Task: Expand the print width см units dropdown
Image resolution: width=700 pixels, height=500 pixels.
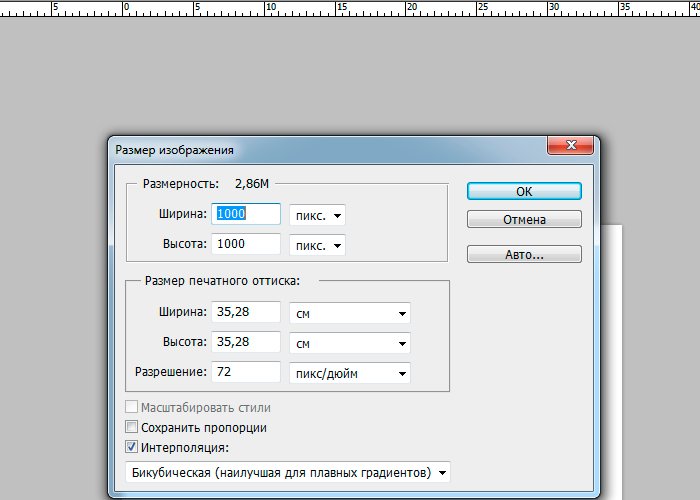Action: 350,314
